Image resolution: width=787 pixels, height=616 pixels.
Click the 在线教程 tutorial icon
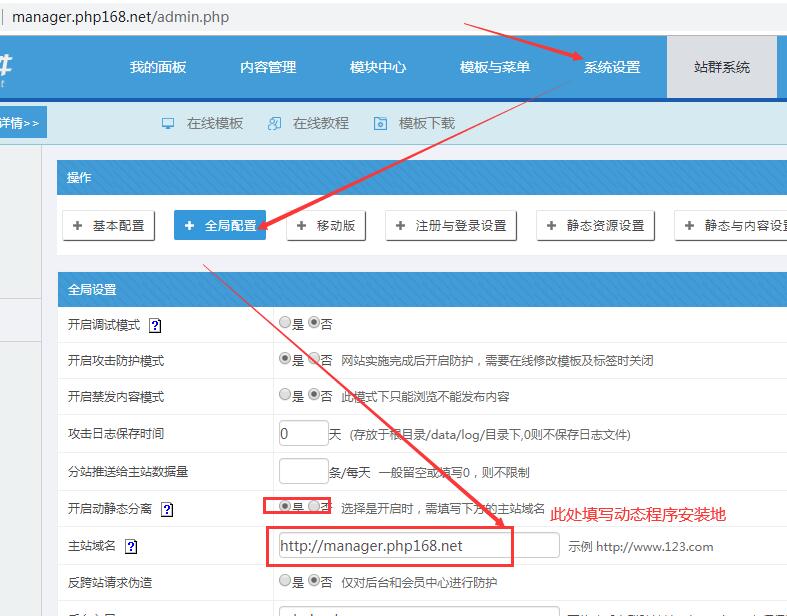pos(274,123)
